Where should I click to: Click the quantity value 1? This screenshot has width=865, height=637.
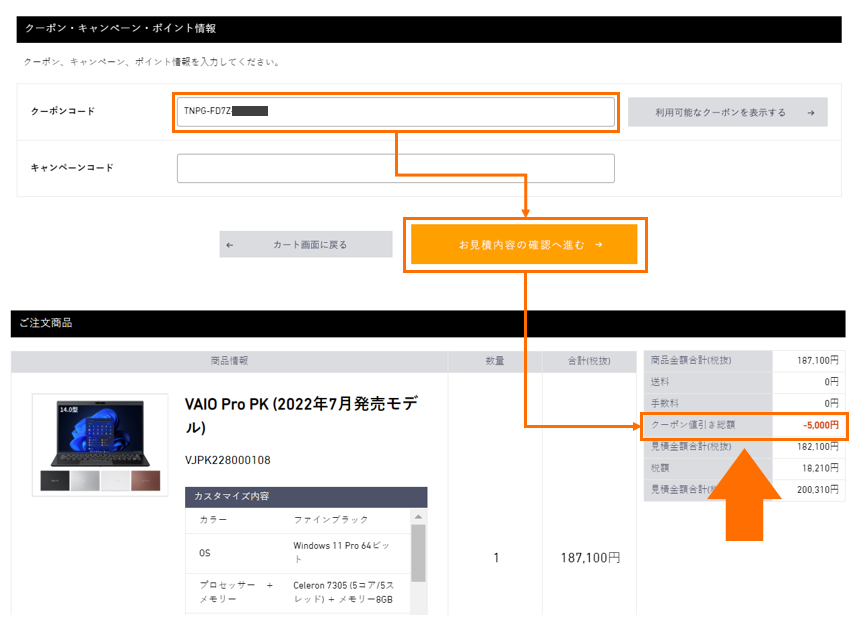[x=496, y=558]
